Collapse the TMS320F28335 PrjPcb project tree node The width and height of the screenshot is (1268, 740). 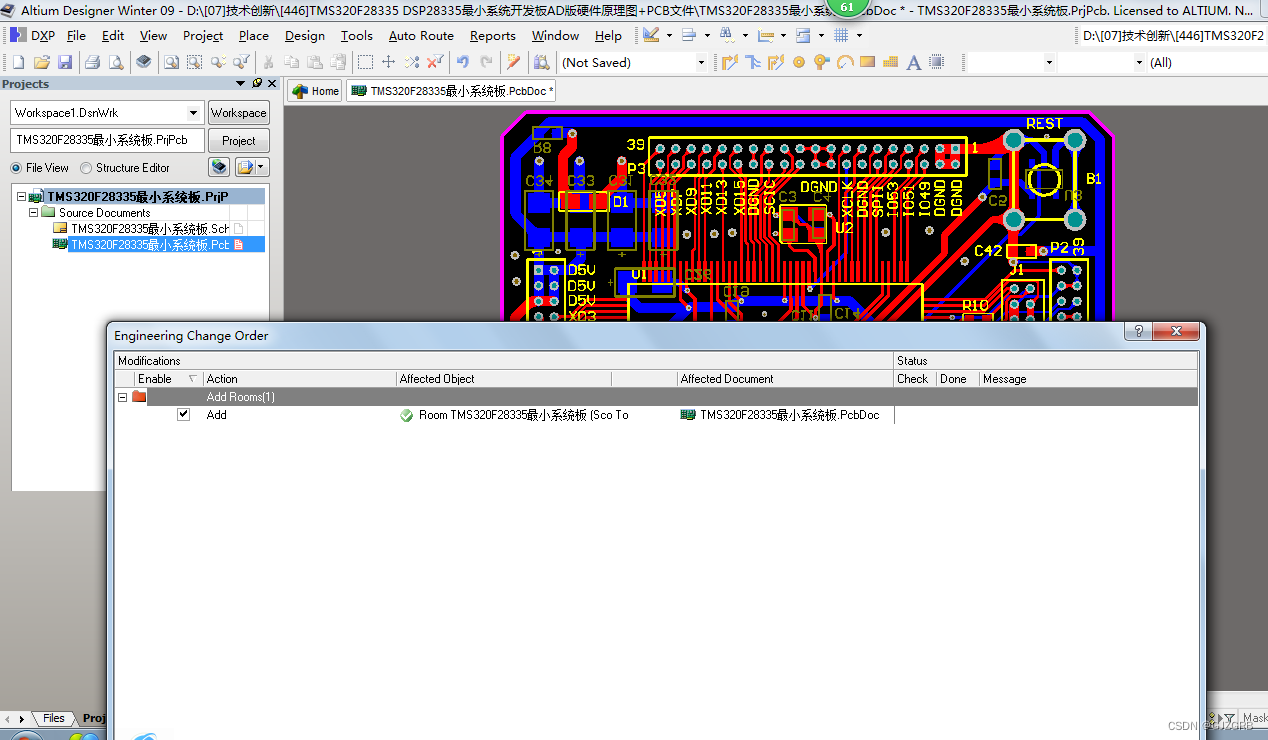[22, 197]
